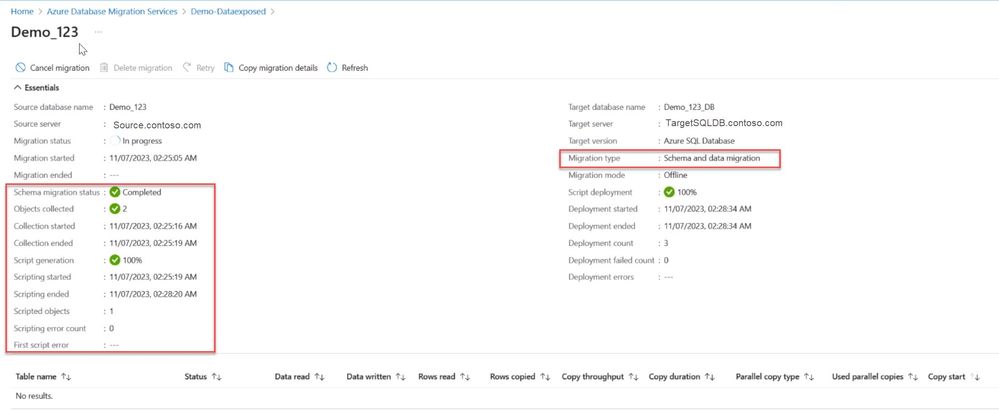Screen dimensions: 999x410
Task: Click the Copy migration details icon
Action: (229, 67)
